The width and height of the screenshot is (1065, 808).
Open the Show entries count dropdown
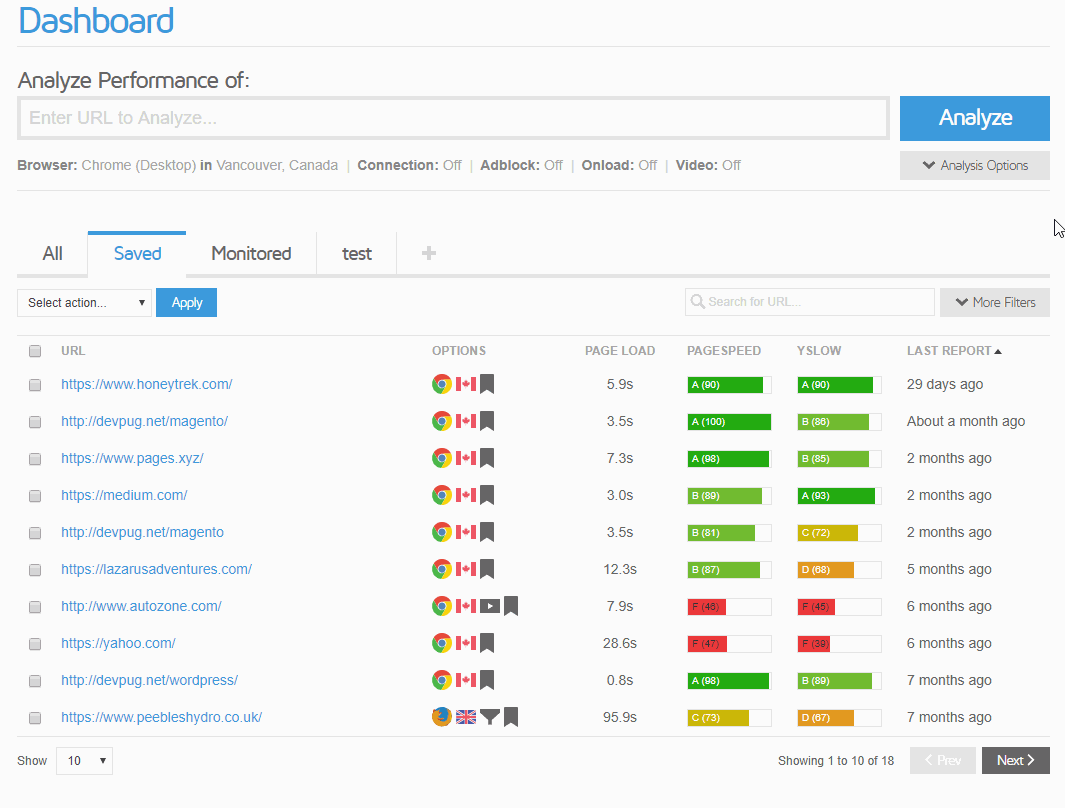[x=84, y=761]
